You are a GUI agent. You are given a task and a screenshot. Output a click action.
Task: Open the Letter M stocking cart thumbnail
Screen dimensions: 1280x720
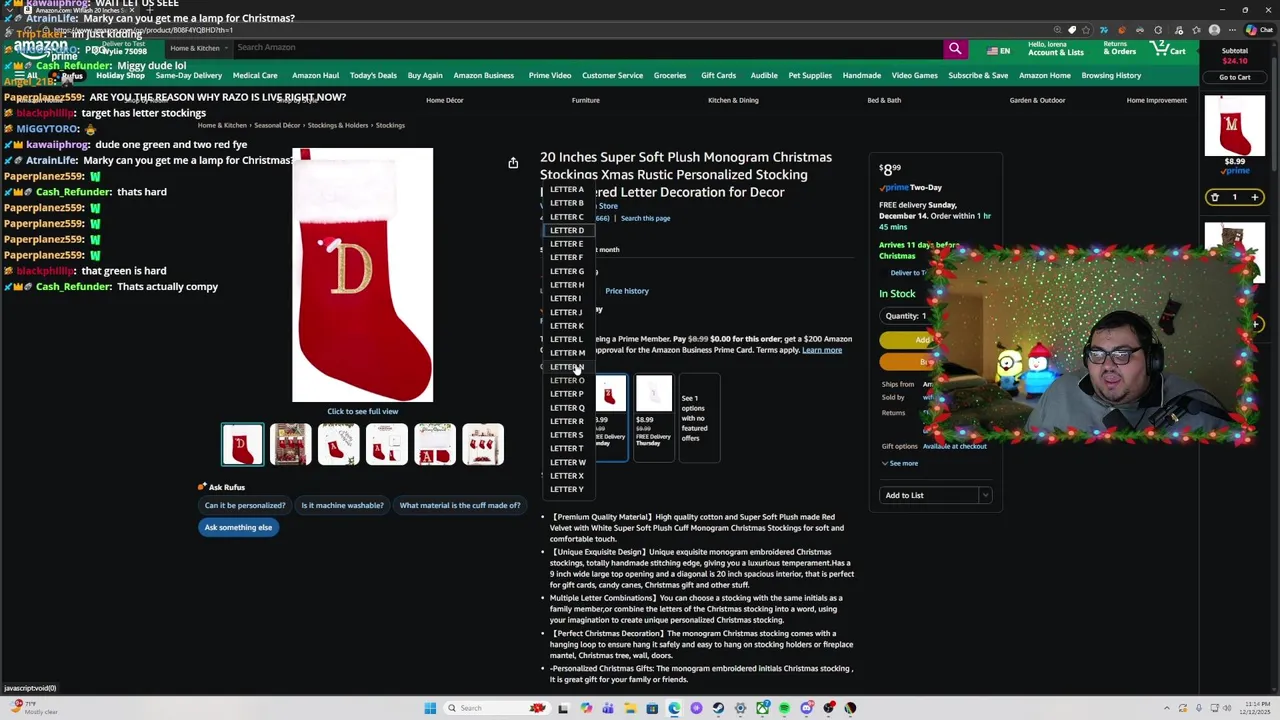1234,125
